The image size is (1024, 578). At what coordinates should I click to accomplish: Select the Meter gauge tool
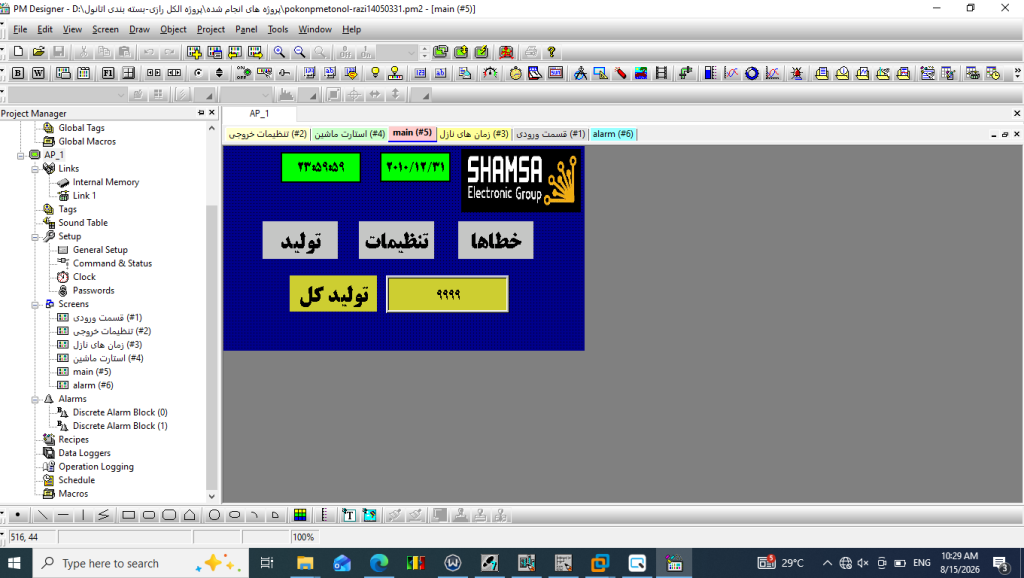(x=490, y=73)
